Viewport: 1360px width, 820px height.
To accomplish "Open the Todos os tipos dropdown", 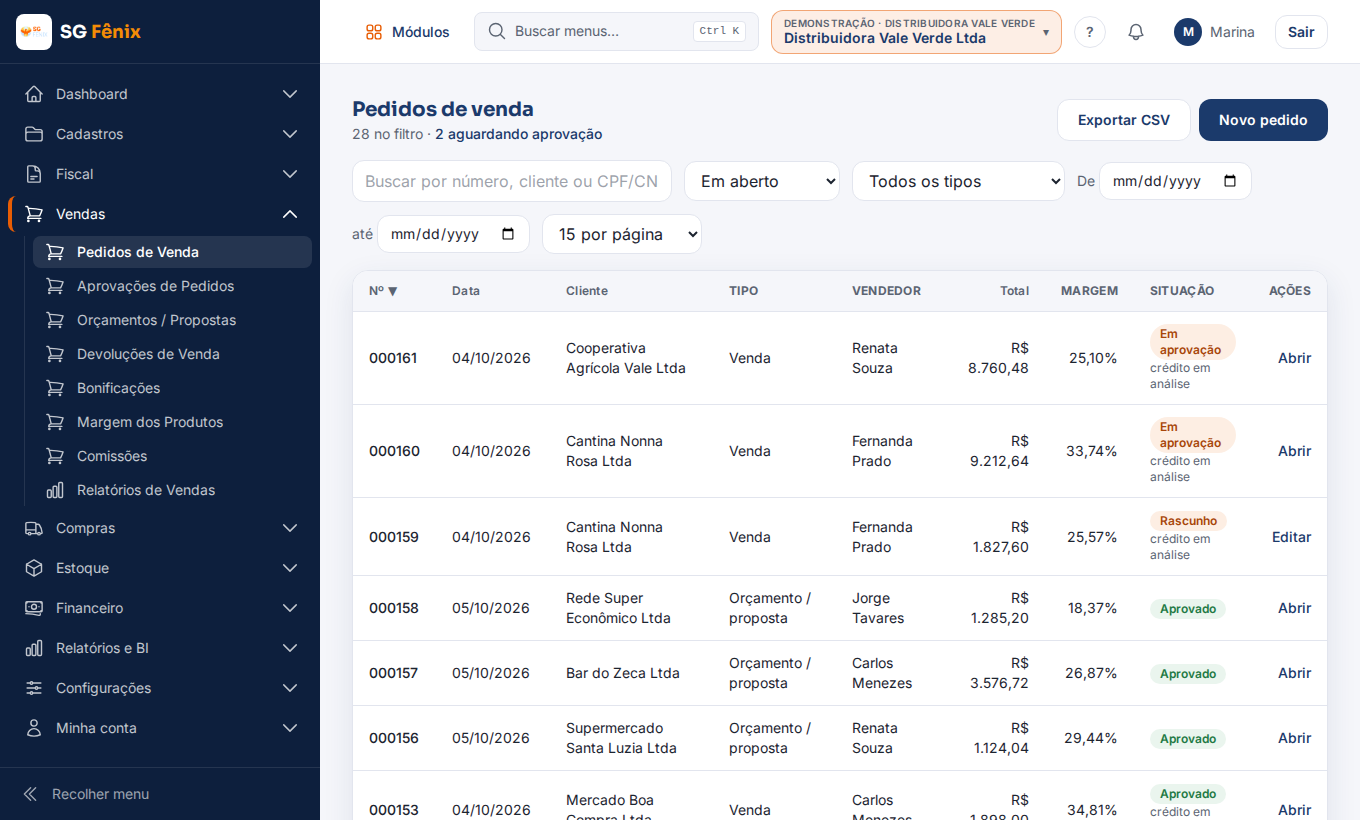I will [958, 181].
